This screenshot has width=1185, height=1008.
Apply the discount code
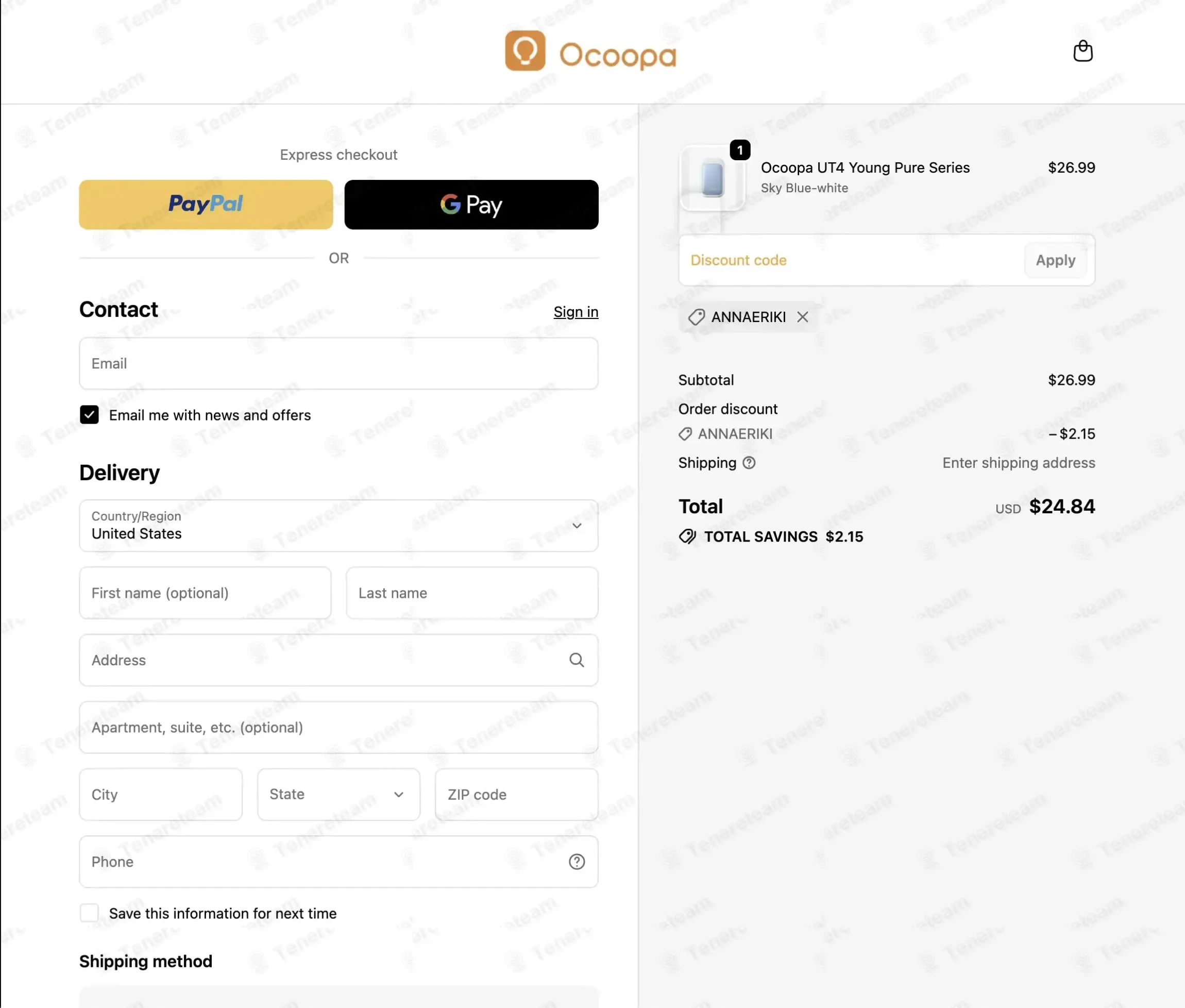pyautogui.click(x=1055, y=261)
